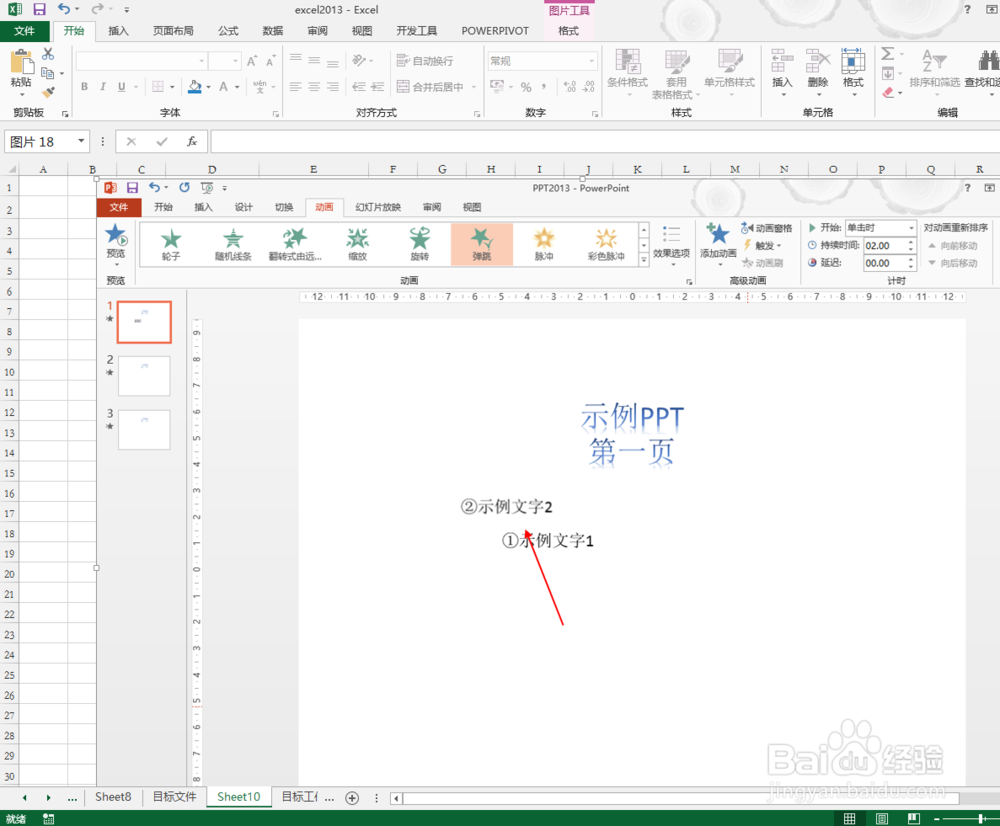Screen dimensions: 1000x826
Task: Decrease decimal places
Action: [x=589, y=87]
